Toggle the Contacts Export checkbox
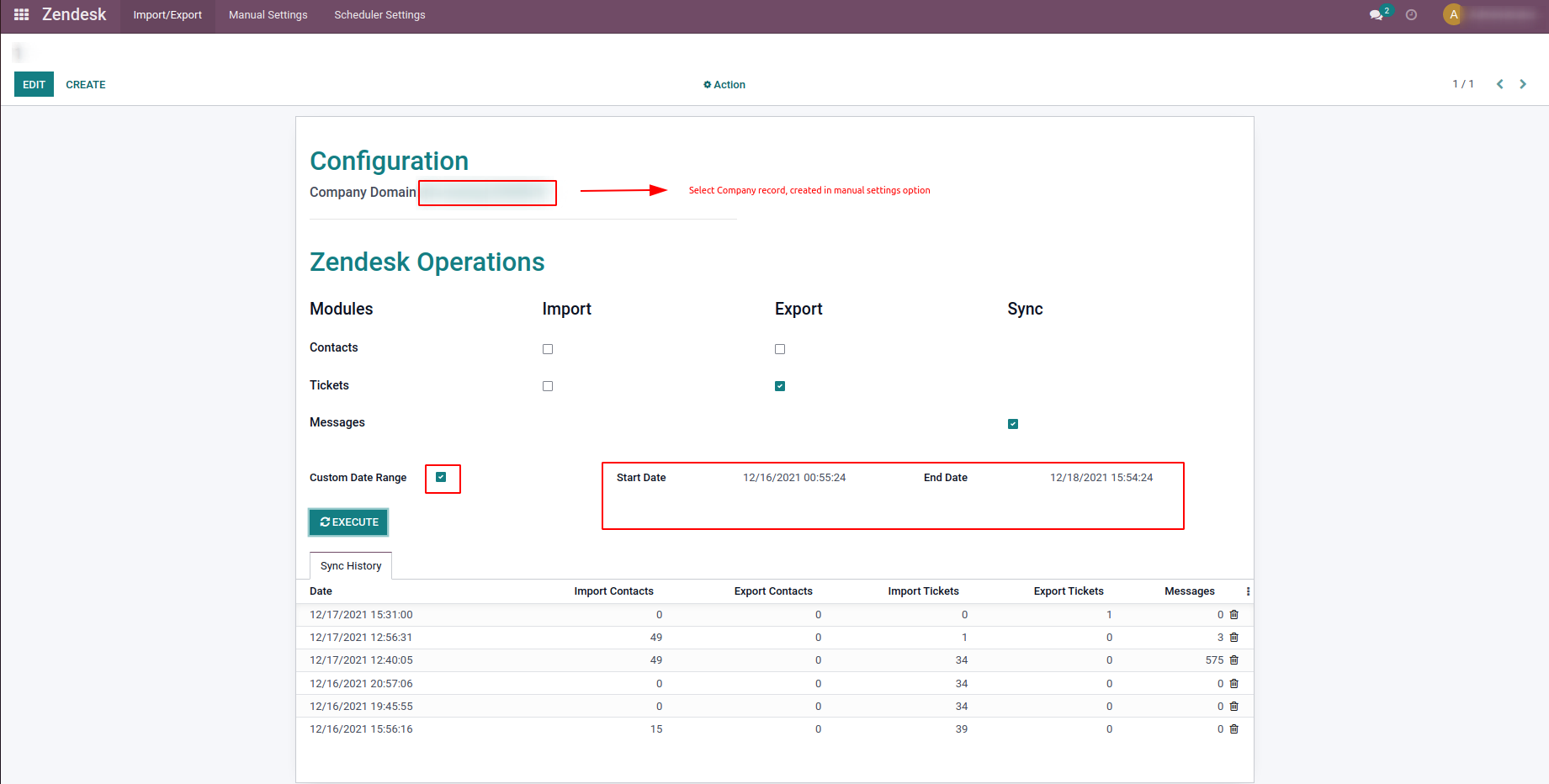Screen dimensions: 1549x784 (780, 349)
